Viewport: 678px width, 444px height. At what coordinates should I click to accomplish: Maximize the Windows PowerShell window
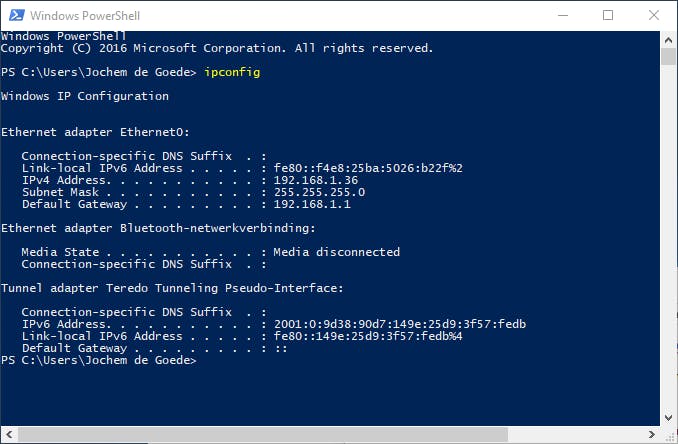pos(608,16)
